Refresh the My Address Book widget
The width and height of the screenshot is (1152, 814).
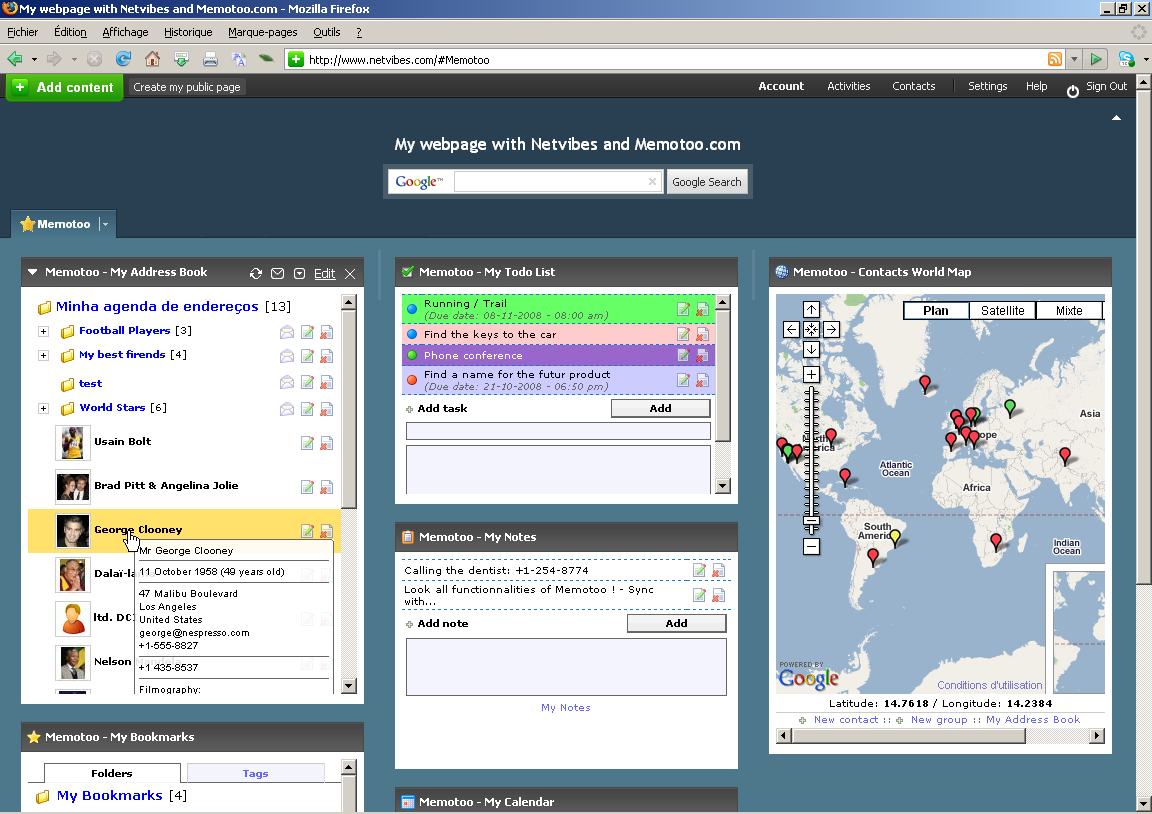pos(256,273)
